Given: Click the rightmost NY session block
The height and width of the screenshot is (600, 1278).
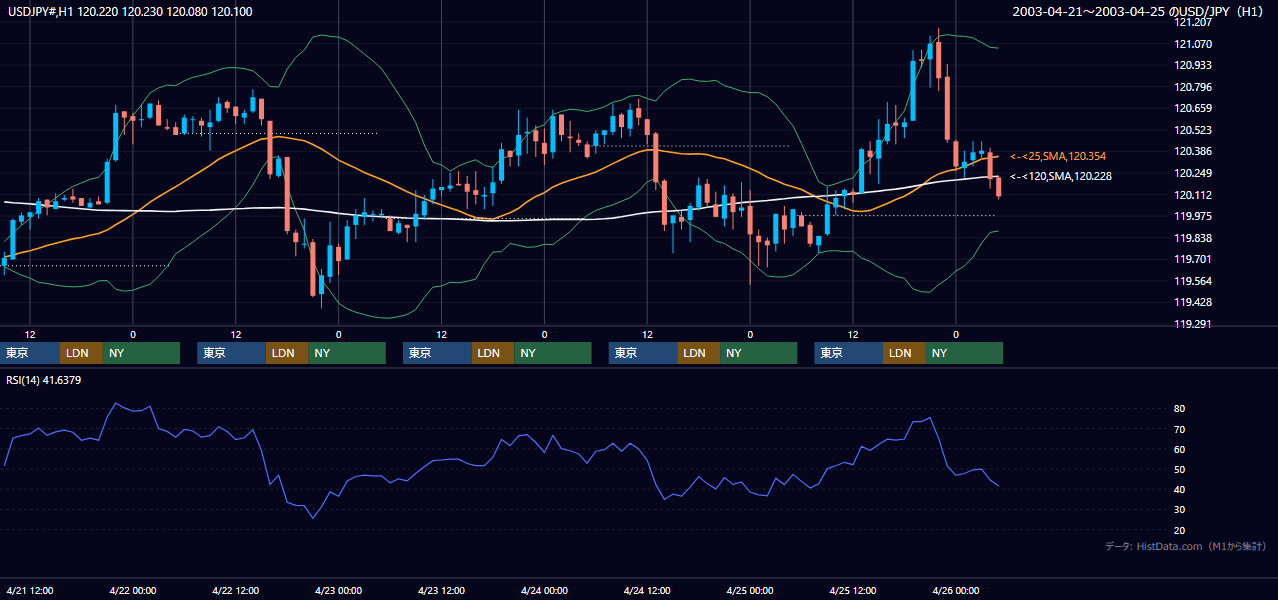Looking at the screenshot, I should [964, 353].
